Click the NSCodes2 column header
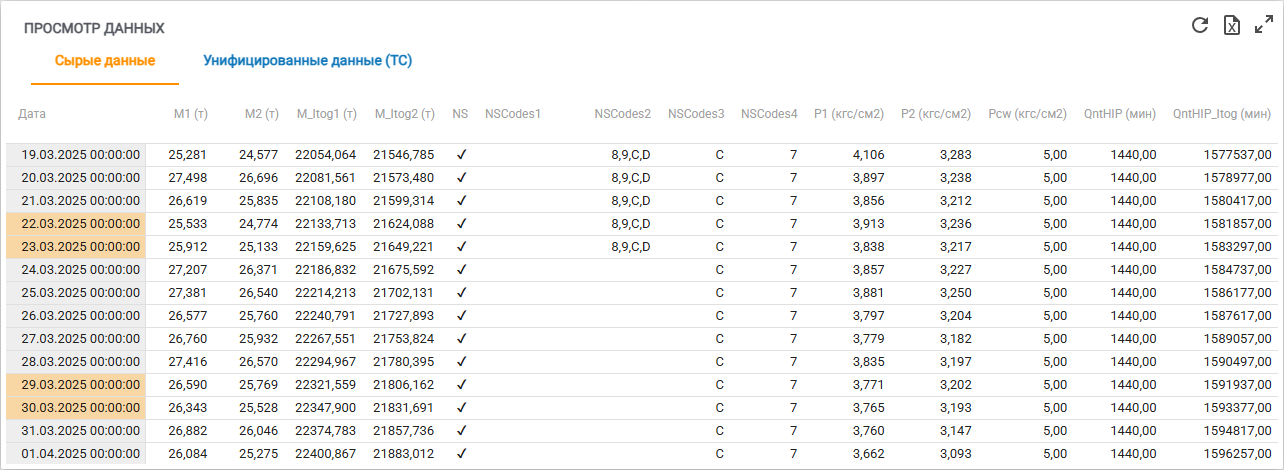1284x470 pixels. [x=622, y=114]
